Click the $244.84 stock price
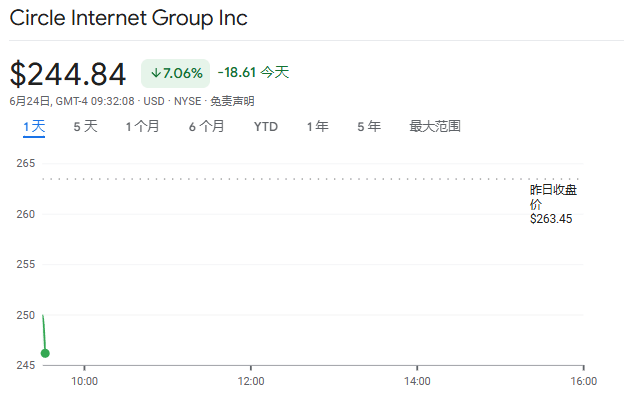This screenshot has width=624, height=406. (x=68, y=74)
